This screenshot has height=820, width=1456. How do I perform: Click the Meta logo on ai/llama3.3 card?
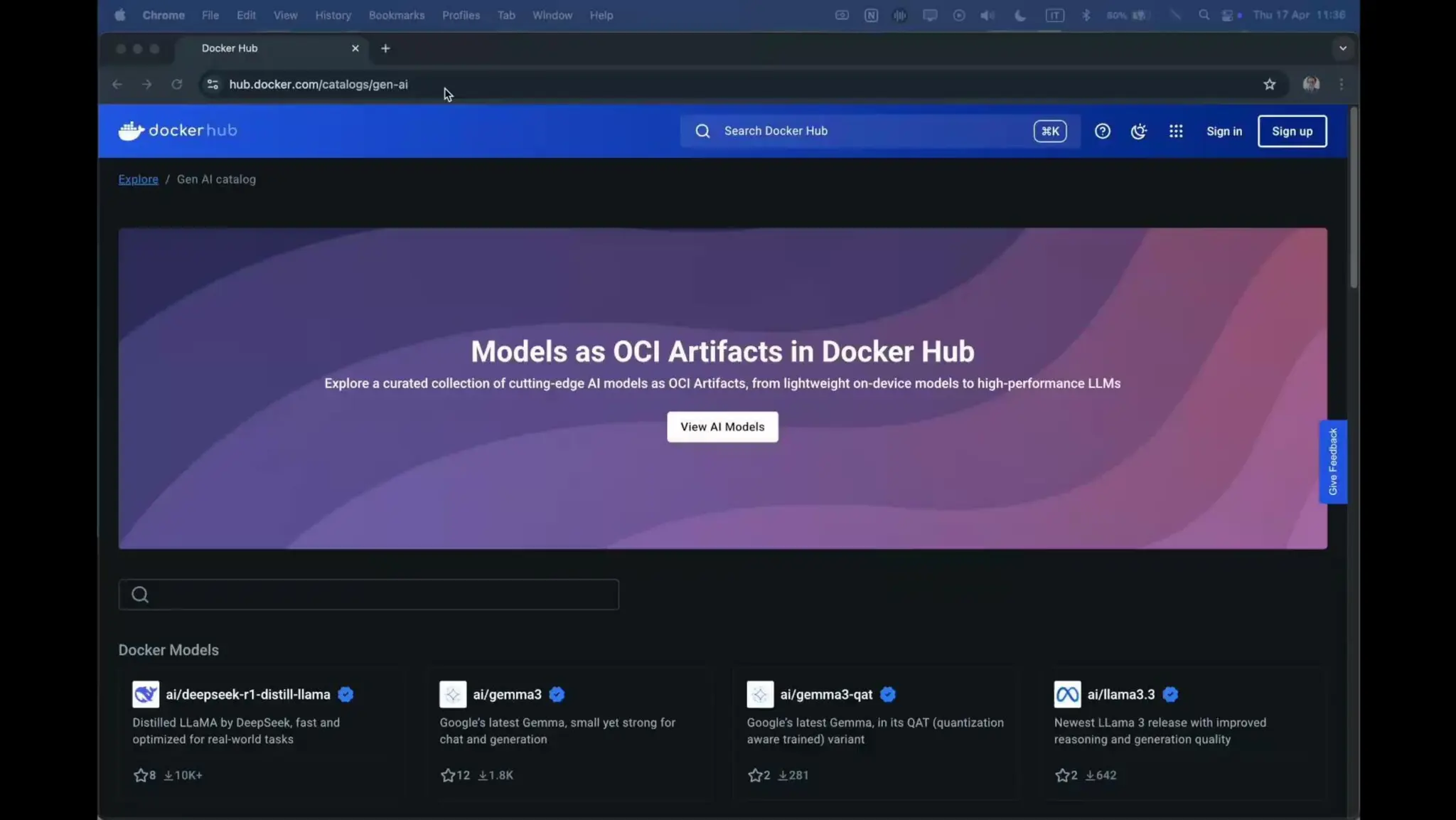pos(1066,694)
